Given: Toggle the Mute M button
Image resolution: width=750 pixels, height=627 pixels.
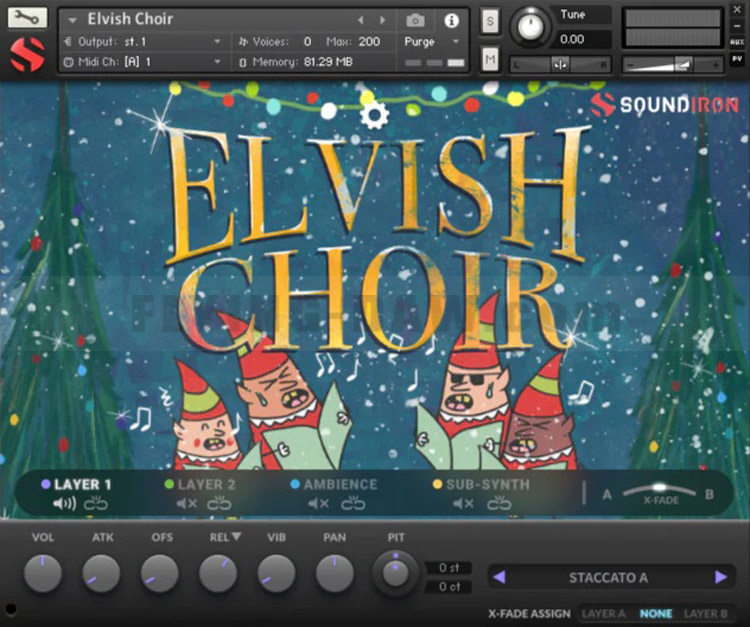Looking at the screenshot, I should coord(490,59).
